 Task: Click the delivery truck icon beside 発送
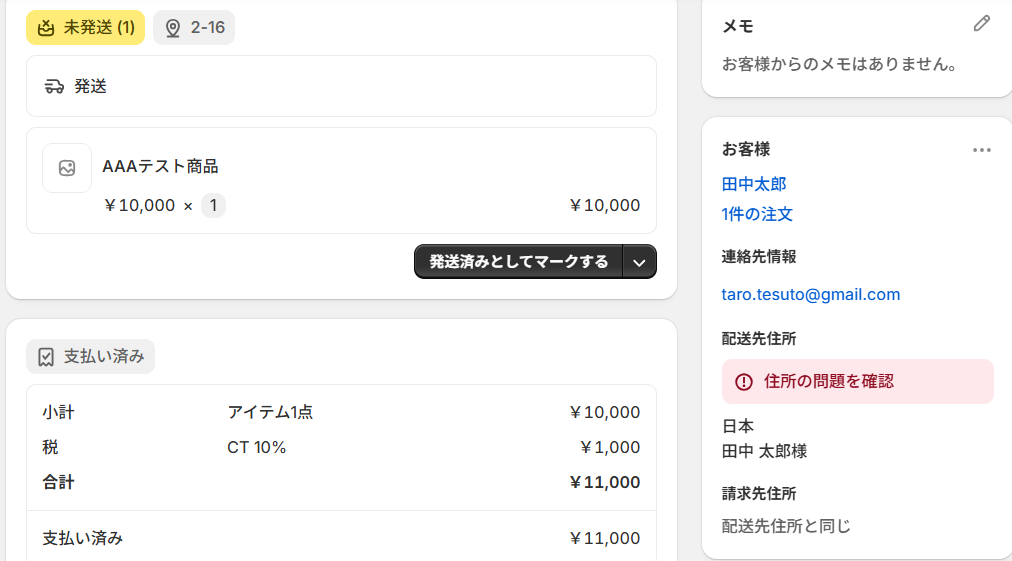(x=54, y=87)
